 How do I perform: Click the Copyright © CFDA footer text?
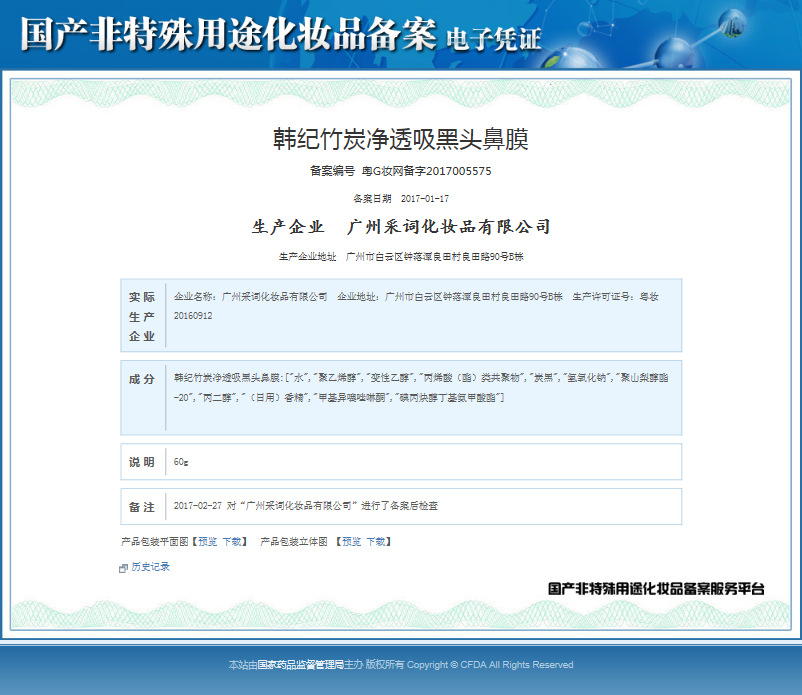click(490, 665)
